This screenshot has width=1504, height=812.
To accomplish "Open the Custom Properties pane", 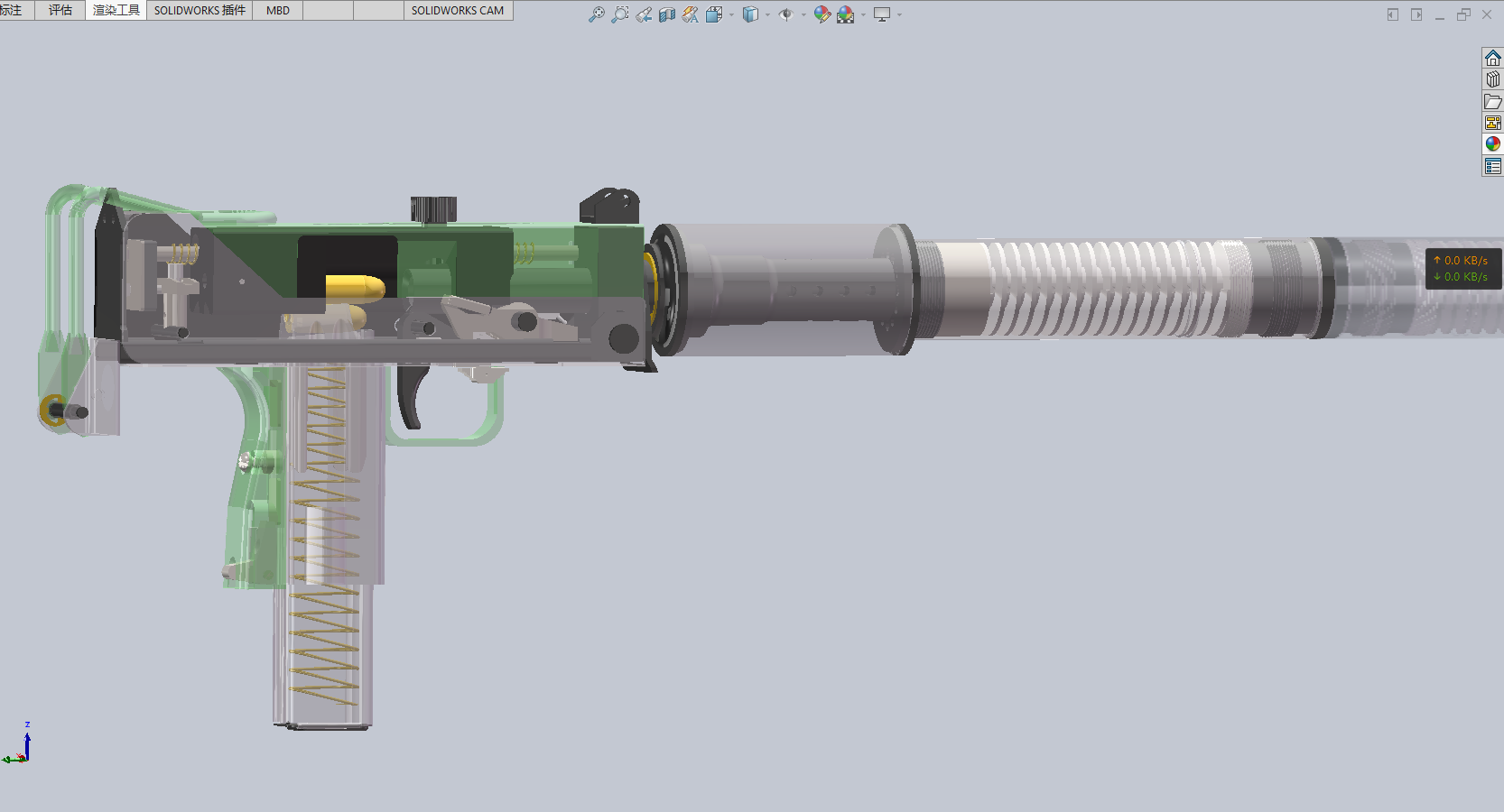I will click(1493, 166).
